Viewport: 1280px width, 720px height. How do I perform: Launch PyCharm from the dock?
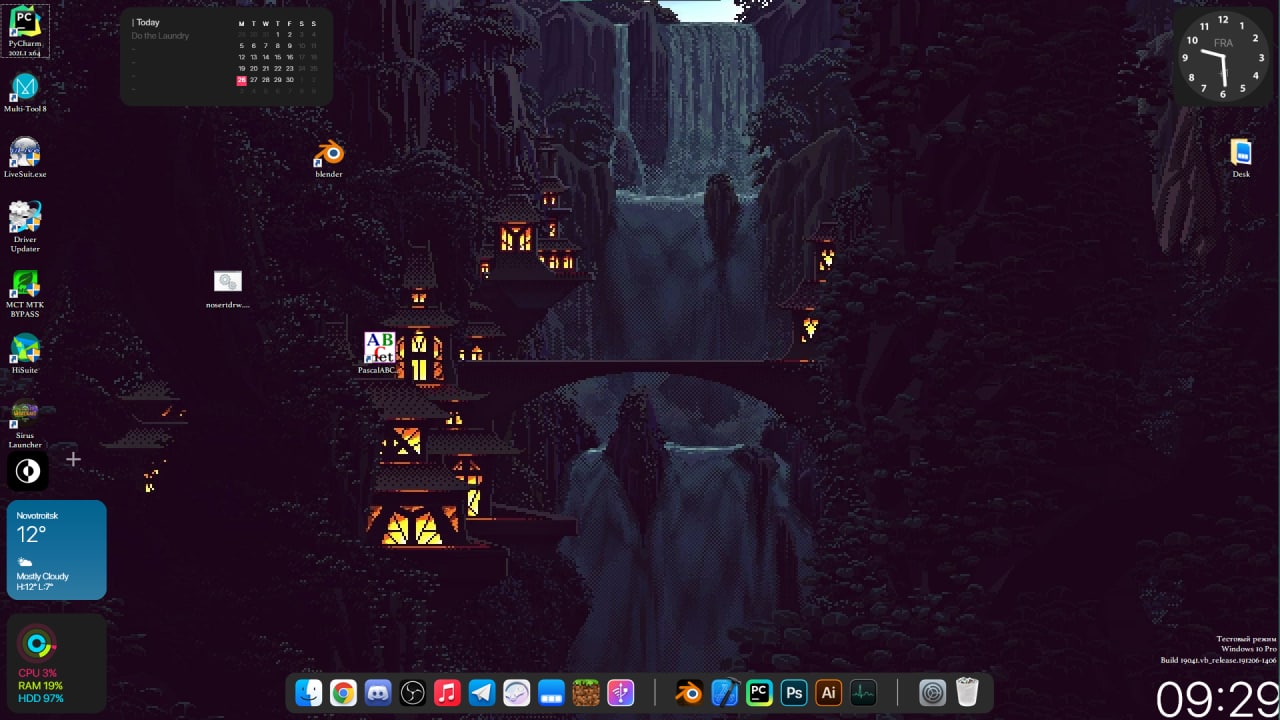click(x=759, y=693)
